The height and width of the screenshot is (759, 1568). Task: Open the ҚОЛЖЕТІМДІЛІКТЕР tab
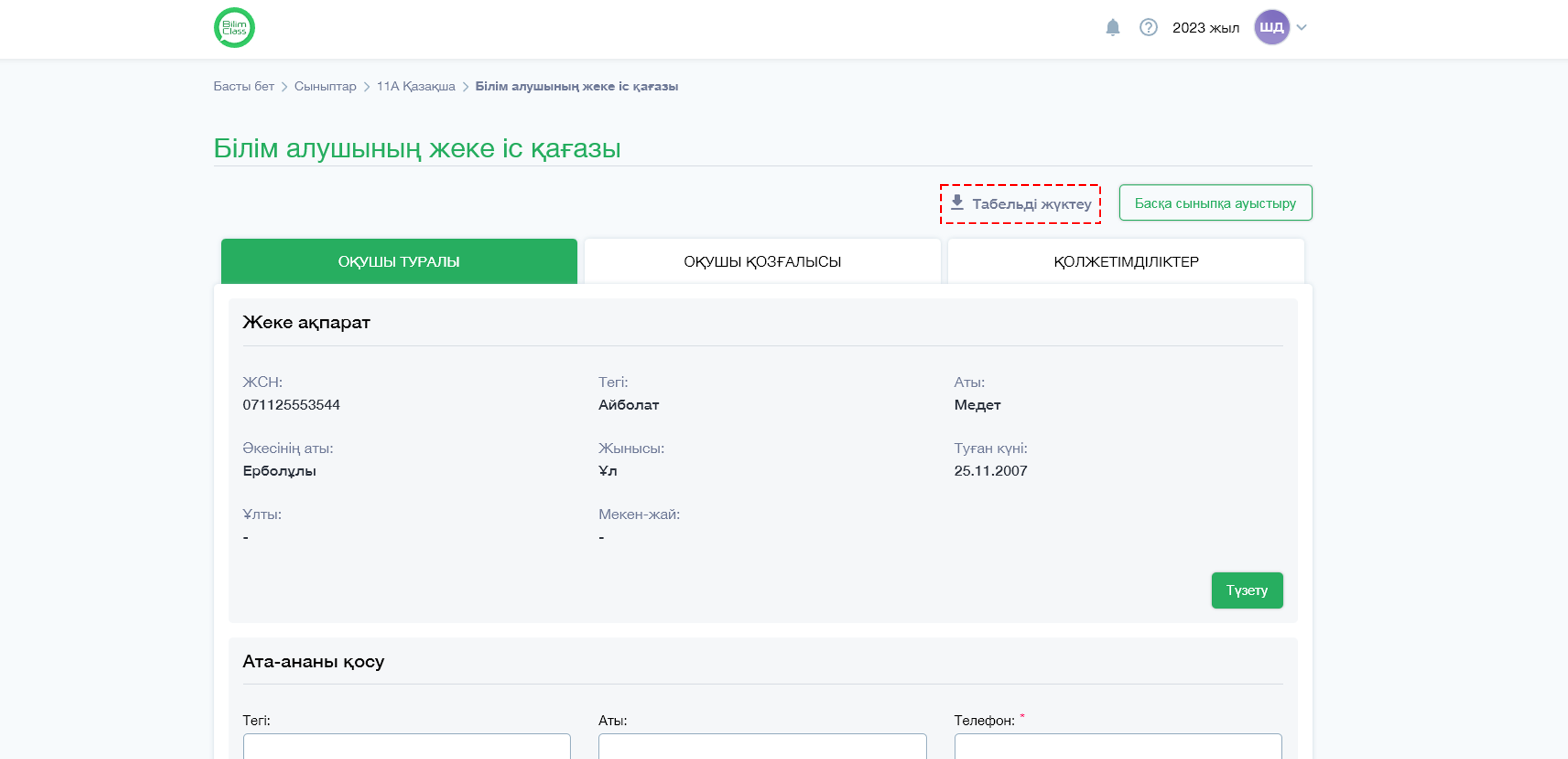tap(1125, 261)
